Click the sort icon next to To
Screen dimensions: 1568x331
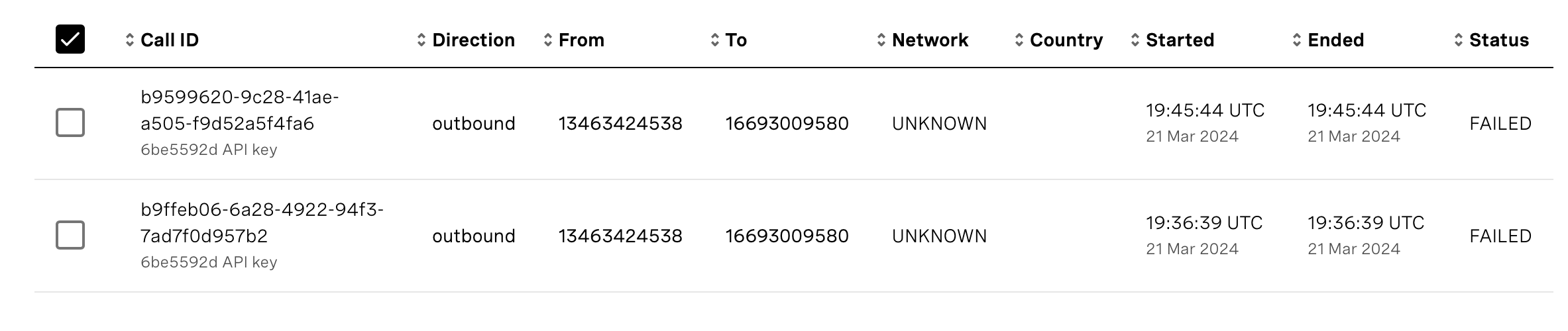pos(714,40)
